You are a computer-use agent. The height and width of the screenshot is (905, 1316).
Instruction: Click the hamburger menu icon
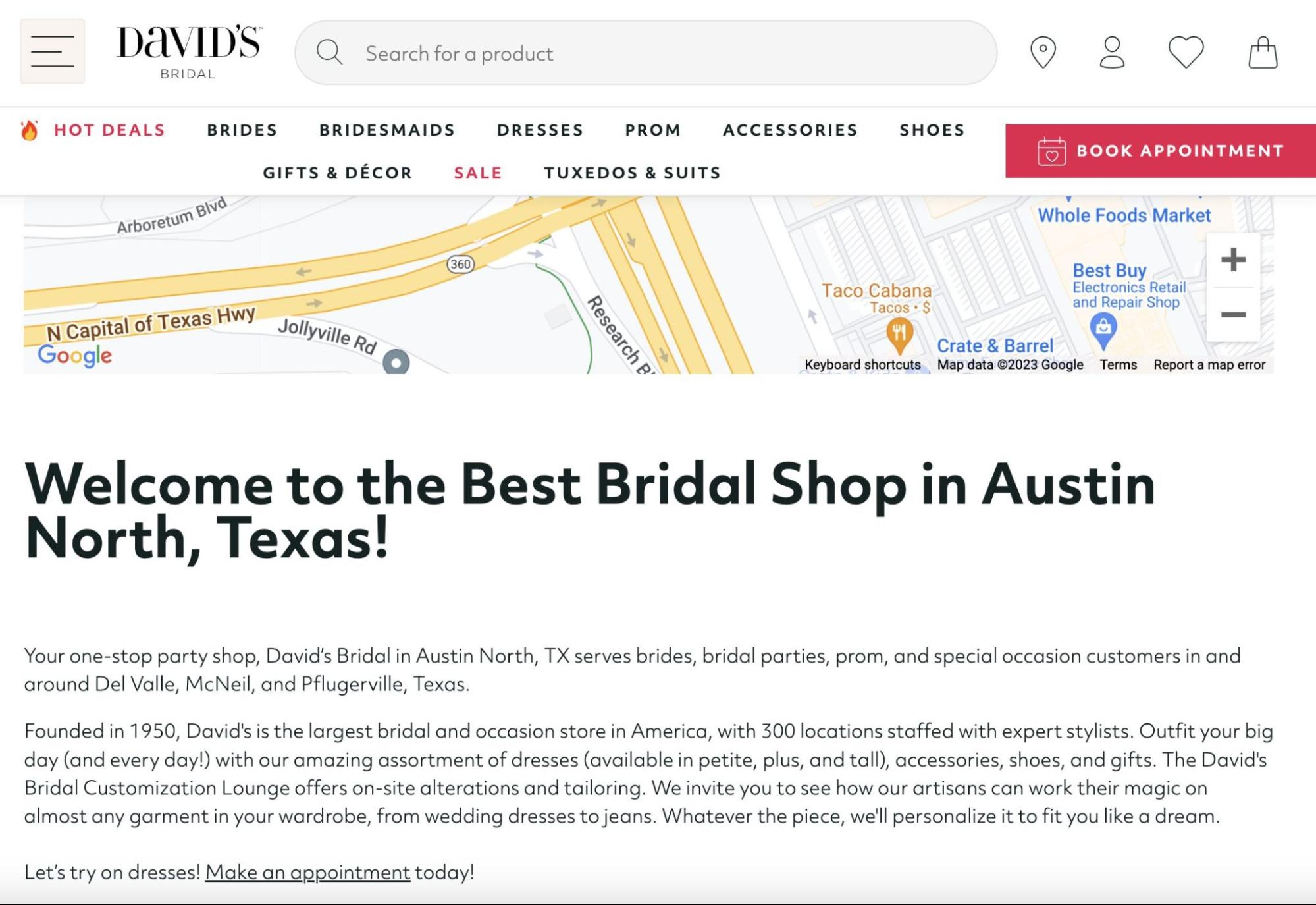coord(53,52)
